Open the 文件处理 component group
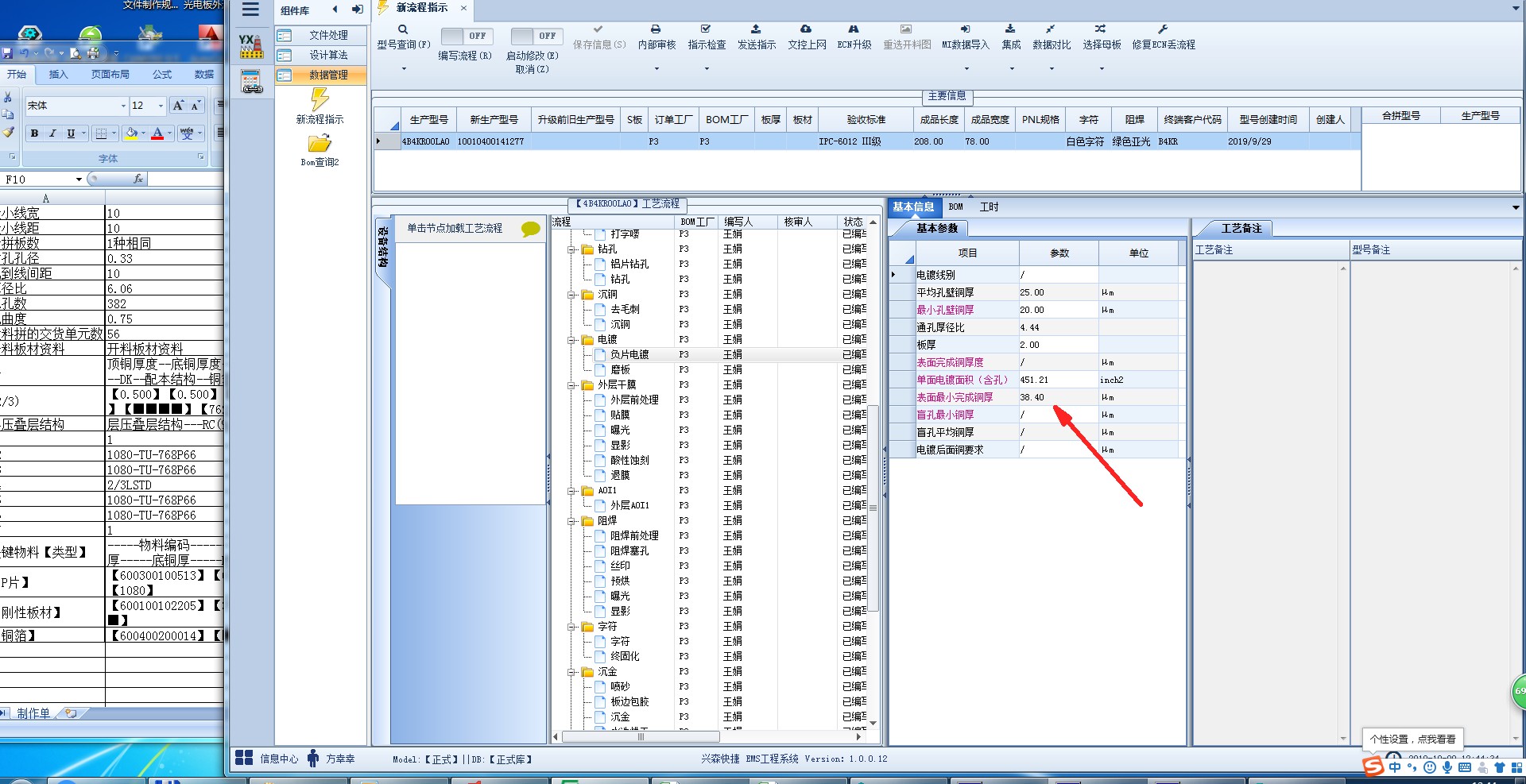Image resolution: width=1526 pixels, height=784 pixels. coord(321,35)
